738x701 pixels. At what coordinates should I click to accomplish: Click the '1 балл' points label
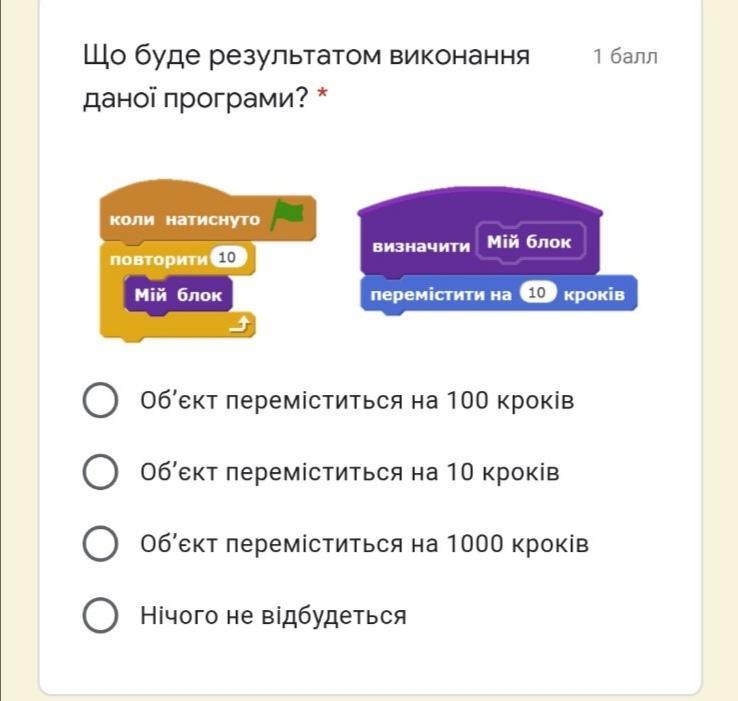click(625, 56)
